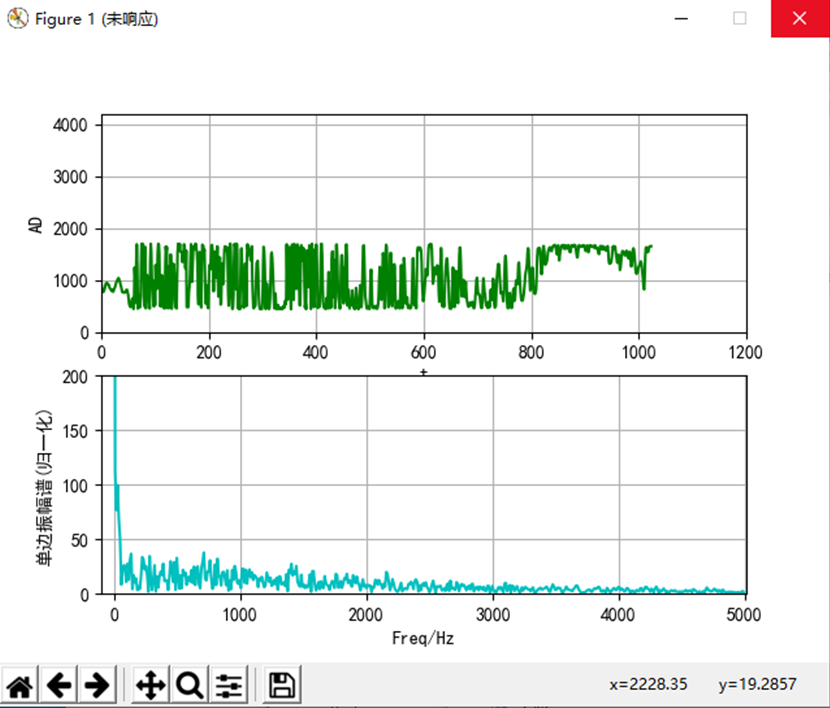
Task: Save the figure with floppy icon
Action: [282, 685]
